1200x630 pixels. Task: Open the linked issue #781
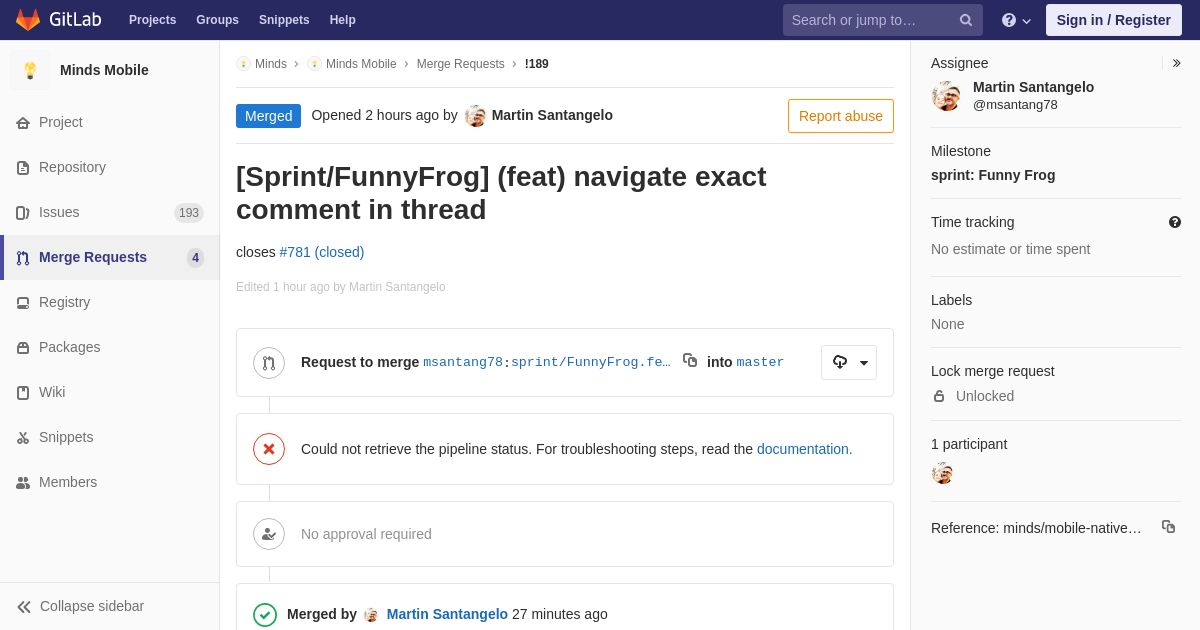(321, 252)
